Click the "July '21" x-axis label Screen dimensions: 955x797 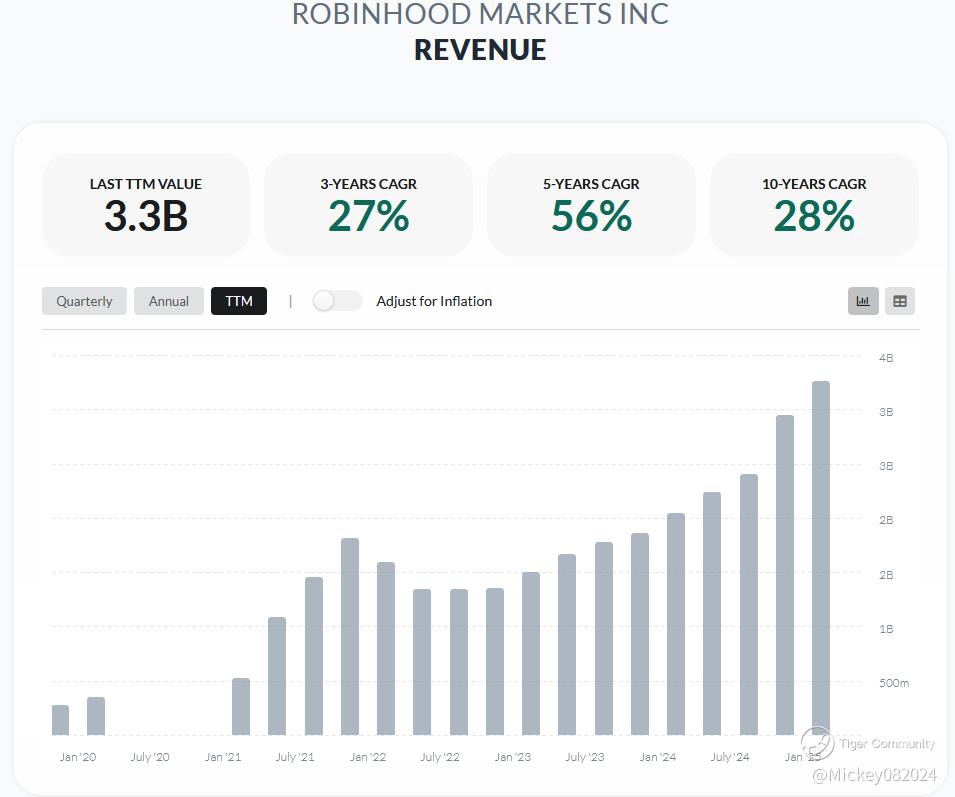(295, 757)
